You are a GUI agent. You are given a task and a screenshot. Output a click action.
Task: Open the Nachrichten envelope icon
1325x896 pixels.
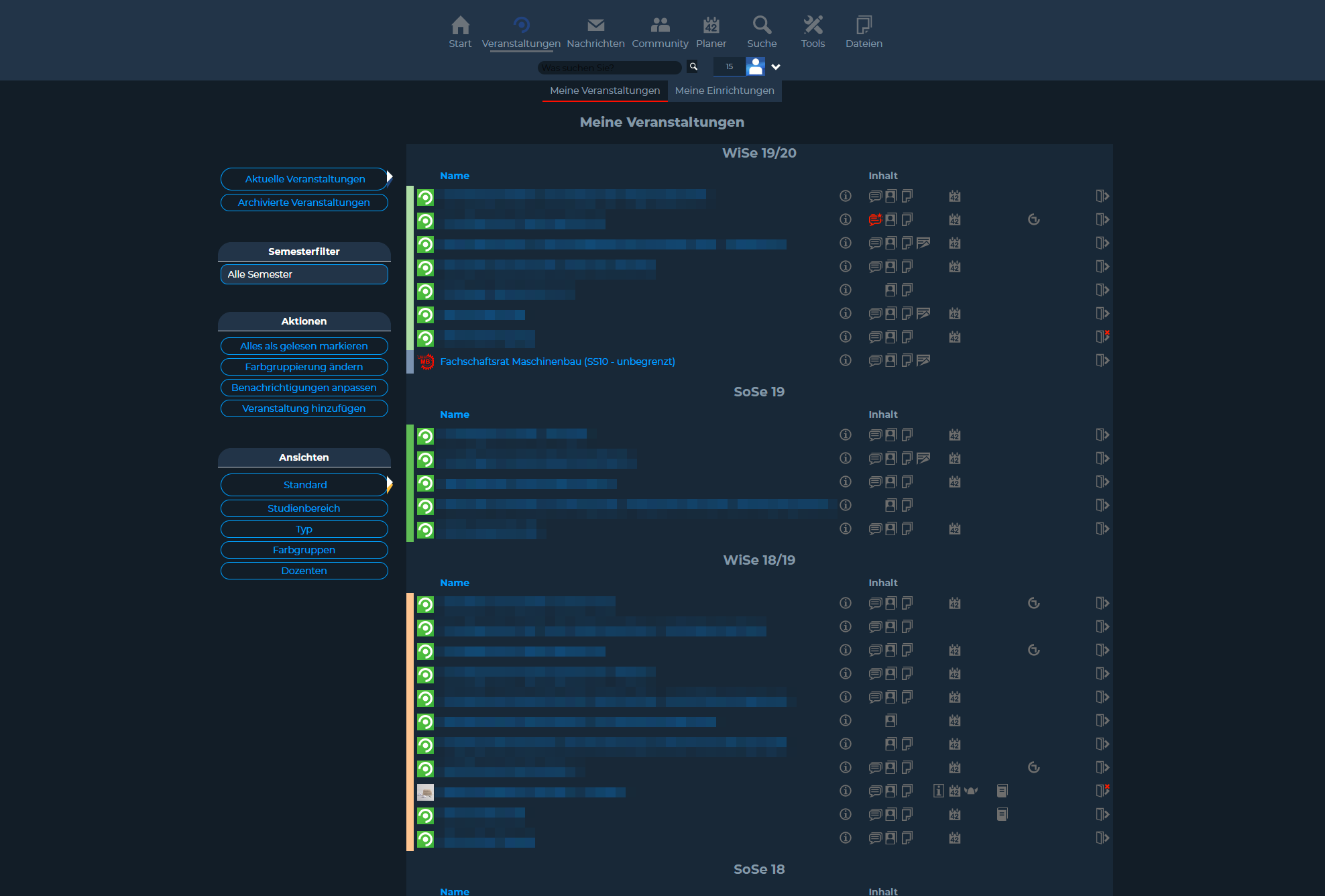point(595,25)
